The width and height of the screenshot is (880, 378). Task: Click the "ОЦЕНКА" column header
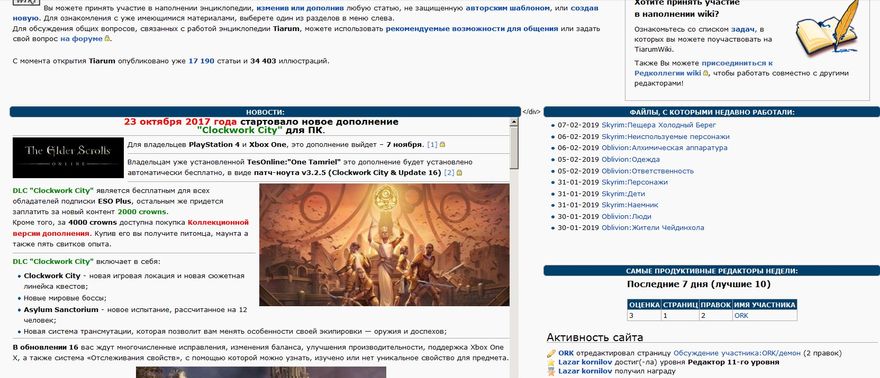[x=644, y=305]
